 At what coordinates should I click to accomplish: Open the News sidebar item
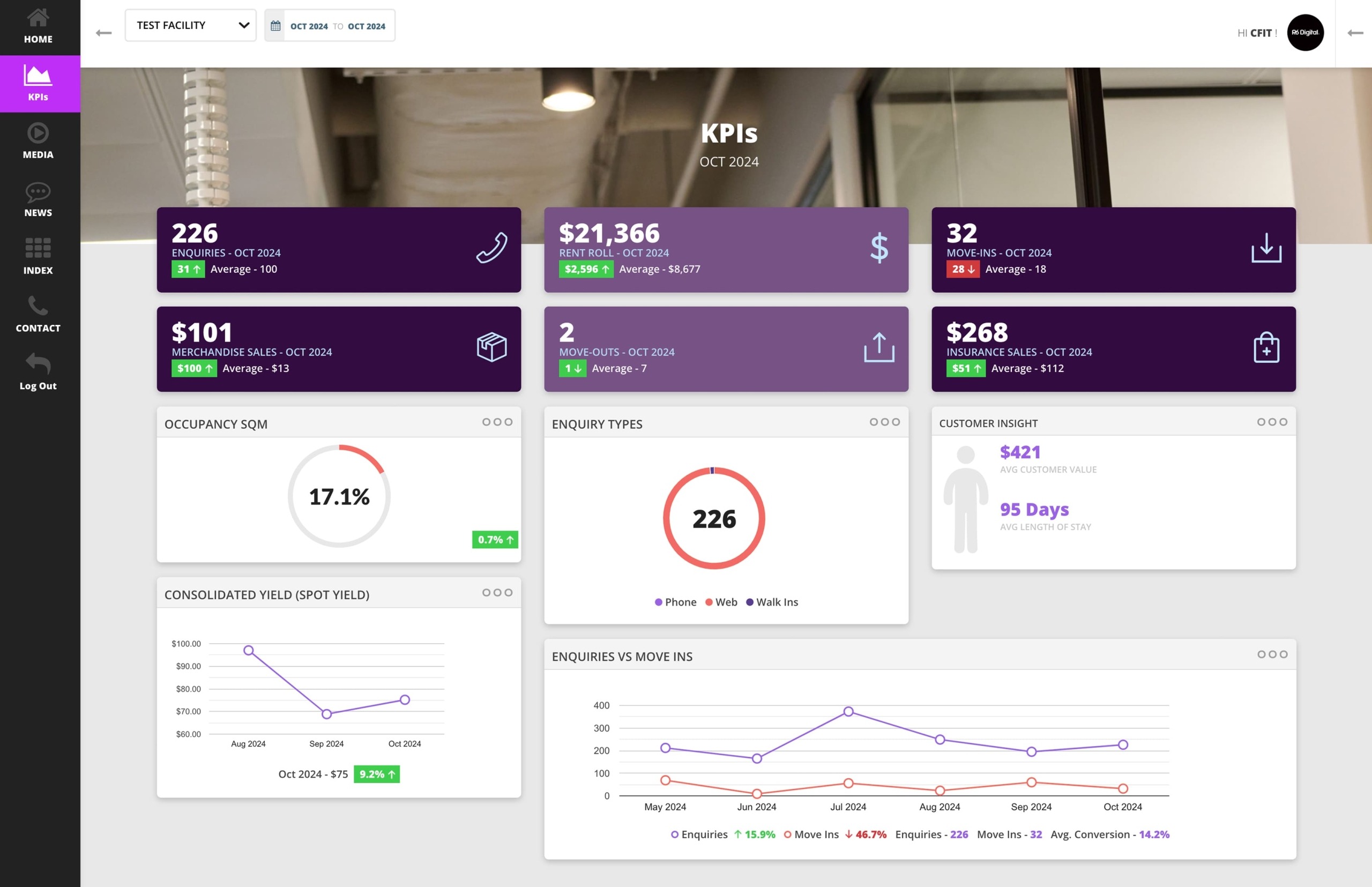tap(38, 199)
